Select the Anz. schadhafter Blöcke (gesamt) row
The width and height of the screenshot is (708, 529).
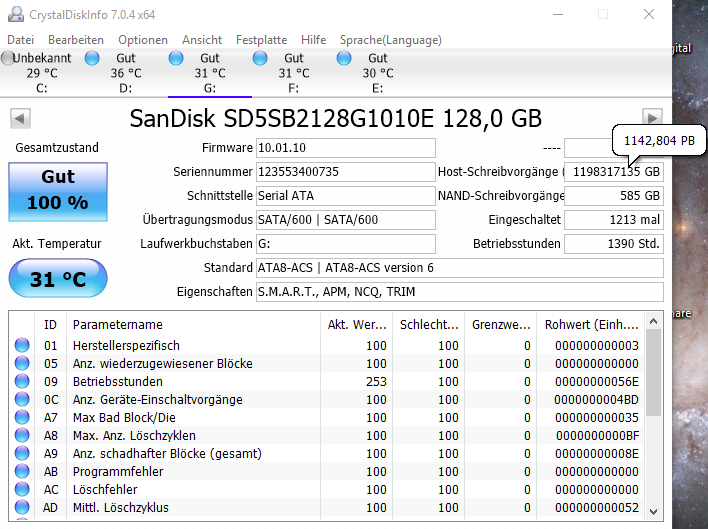pyautogui.click(x=327, y=454)
